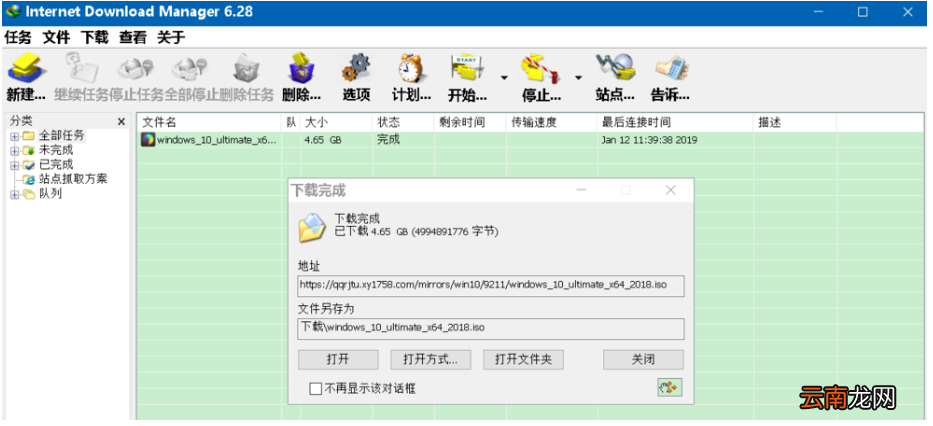Click the 文件另存为 path field
Viewport: 933px width, 426px height.
pos(491,328)
